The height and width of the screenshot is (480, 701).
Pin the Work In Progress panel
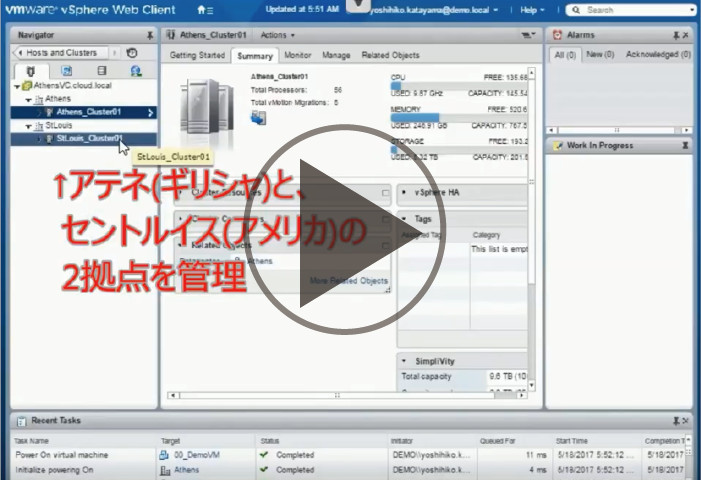click(x=685, y=146)
